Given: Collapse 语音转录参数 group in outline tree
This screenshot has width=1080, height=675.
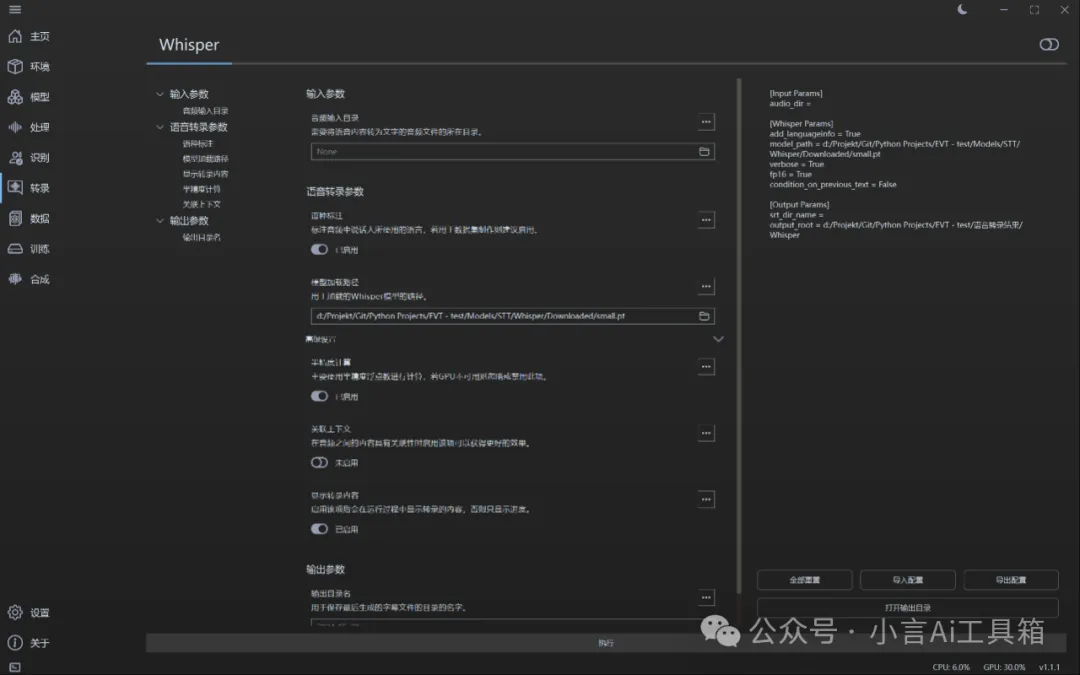Looking at the screenshot, I should click(160, 127).
